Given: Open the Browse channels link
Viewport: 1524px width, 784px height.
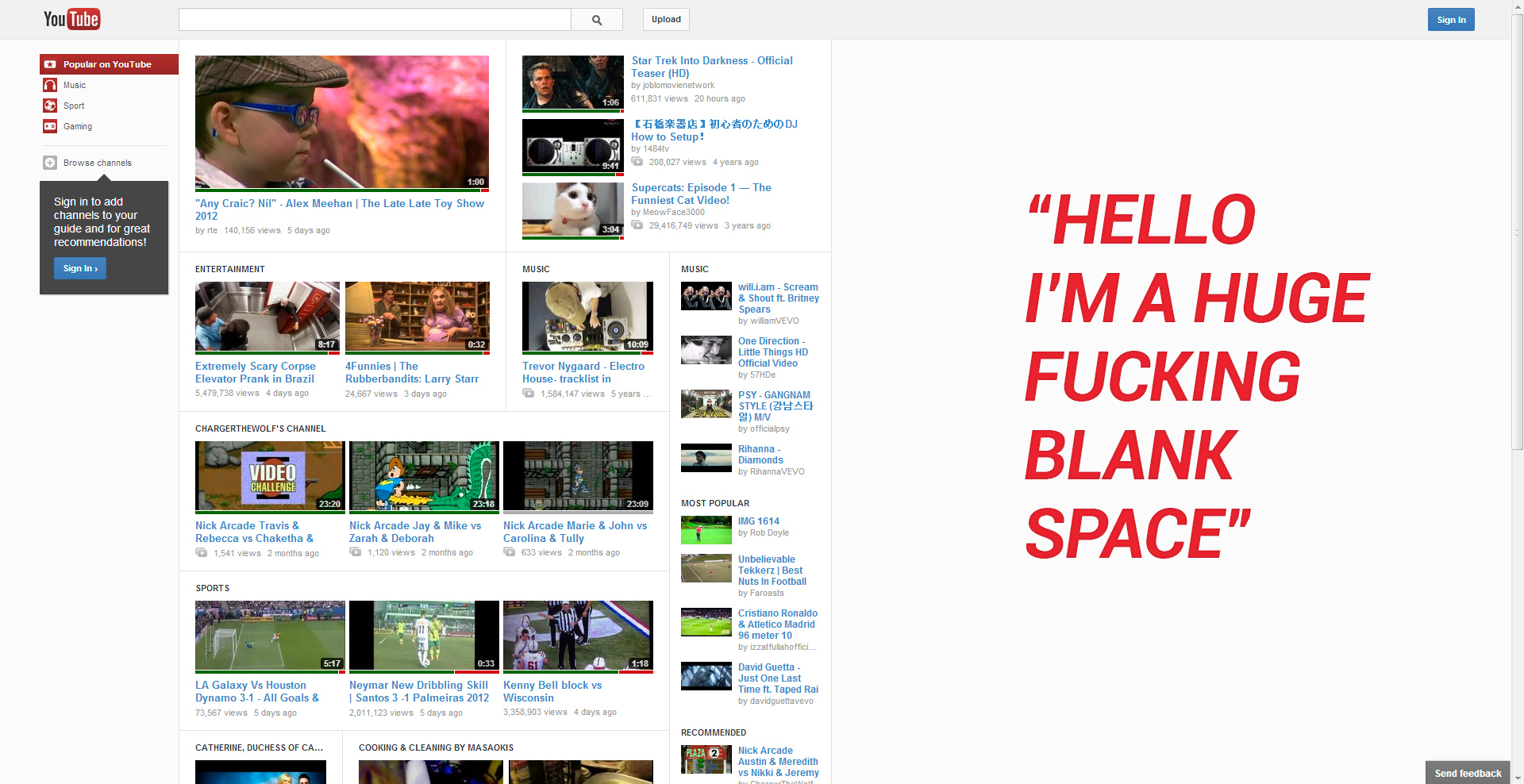Looking at the screenshot, I should [98, 163].
